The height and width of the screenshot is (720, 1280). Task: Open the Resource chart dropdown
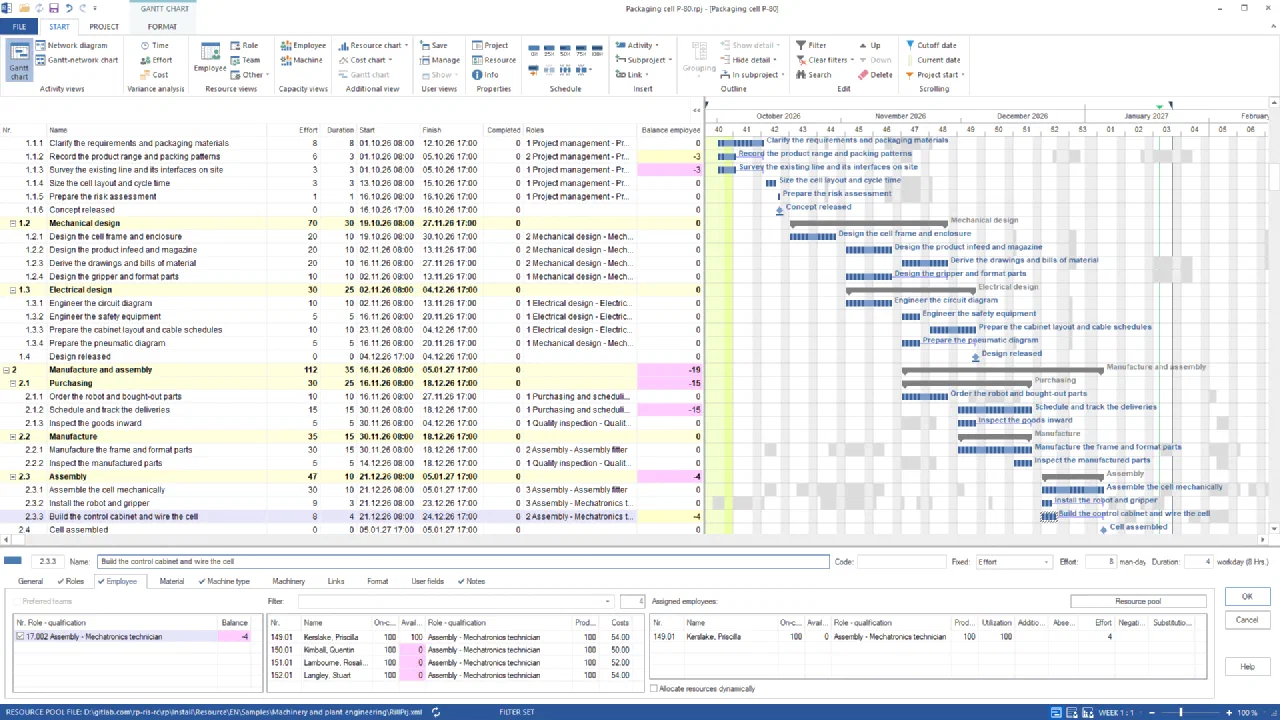click(372, 45)
